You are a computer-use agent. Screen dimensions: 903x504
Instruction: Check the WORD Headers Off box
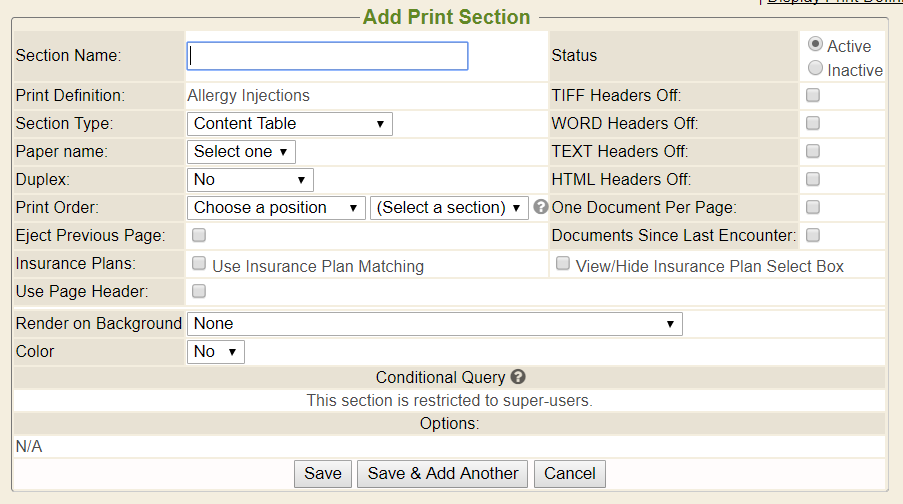[813, 123]
